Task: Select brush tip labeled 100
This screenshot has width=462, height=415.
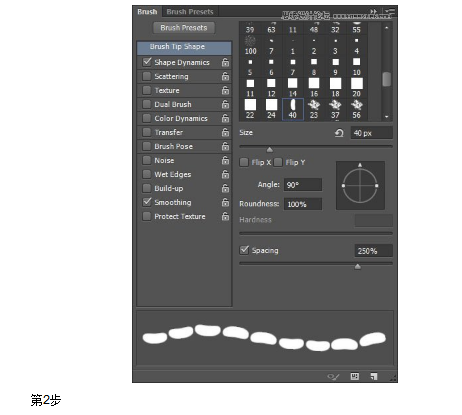Action: point(250,45)
